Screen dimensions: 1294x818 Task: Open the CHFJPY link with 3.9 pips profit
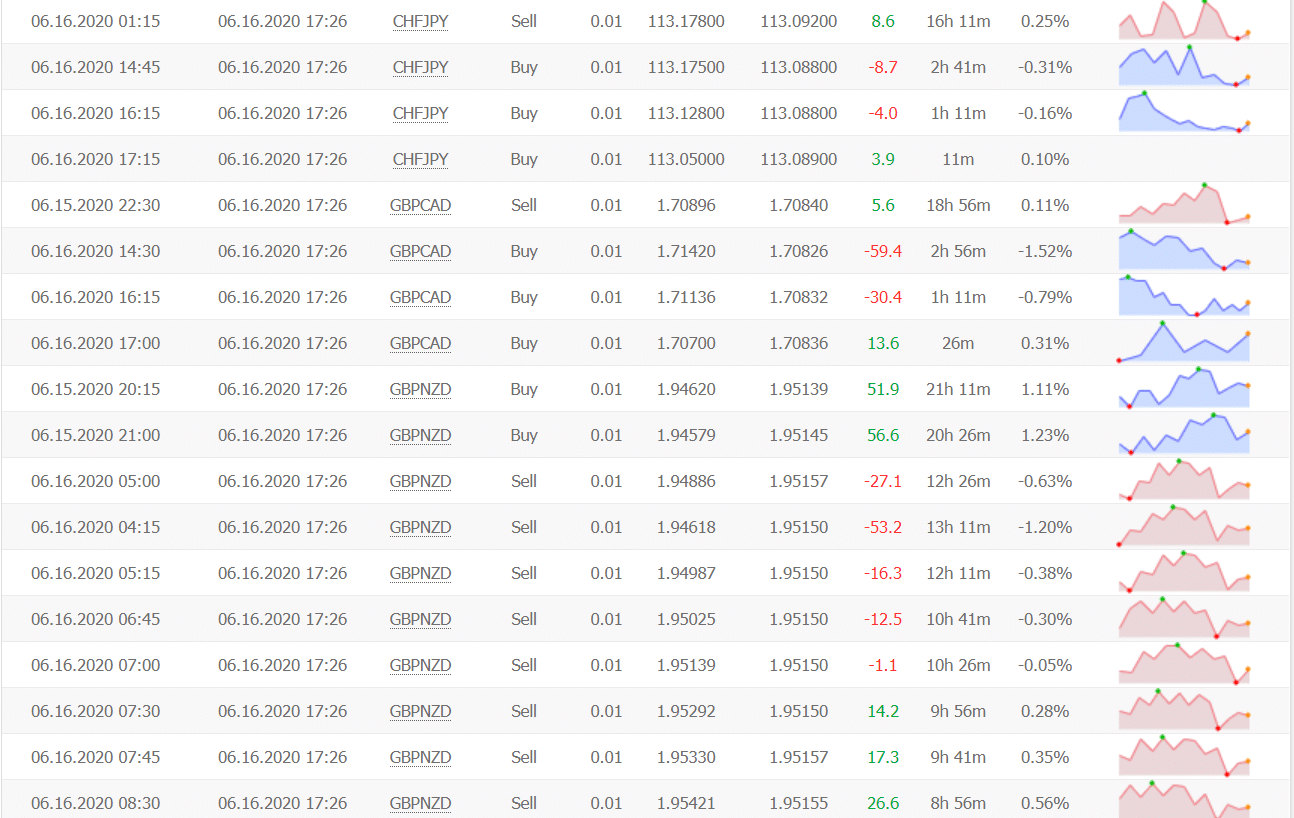point(420,159)
